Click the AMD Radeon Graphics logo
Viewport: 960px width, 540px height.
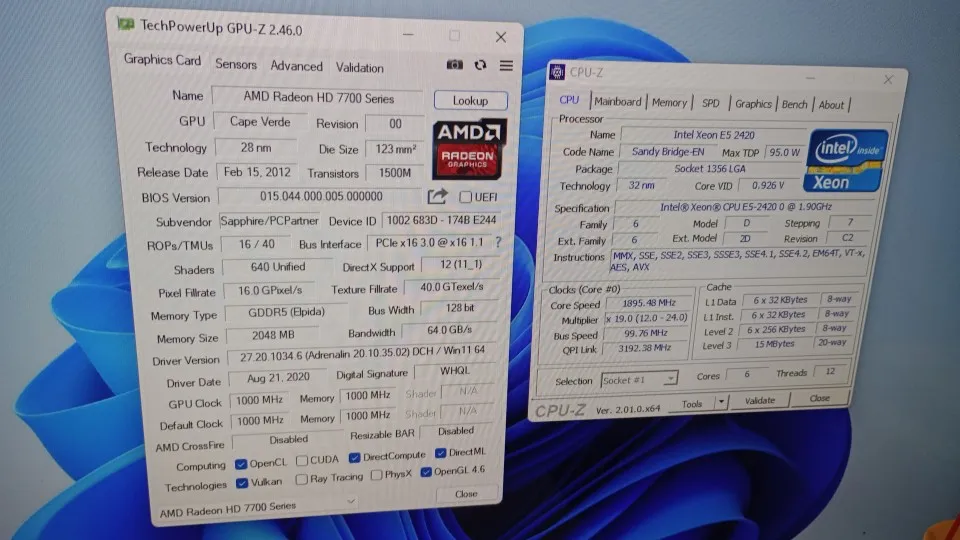pos(470,149)
